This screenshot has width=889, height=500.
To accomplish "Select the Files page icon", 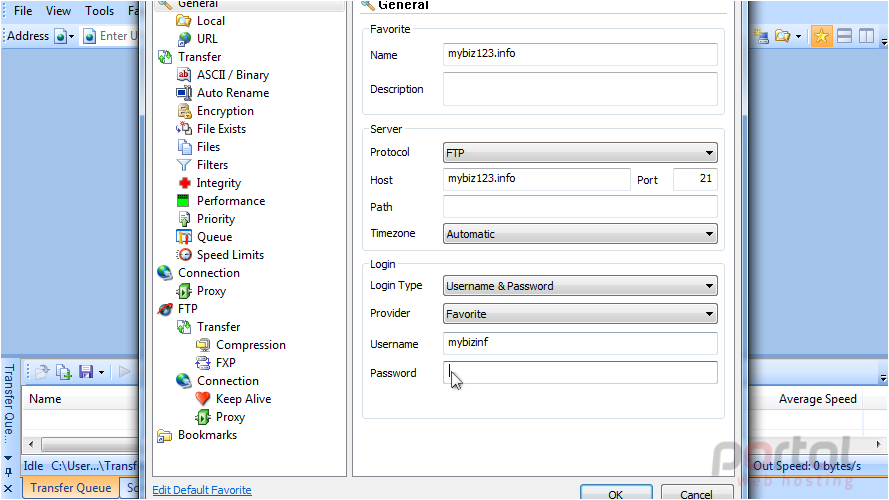I will pos(184,147).
